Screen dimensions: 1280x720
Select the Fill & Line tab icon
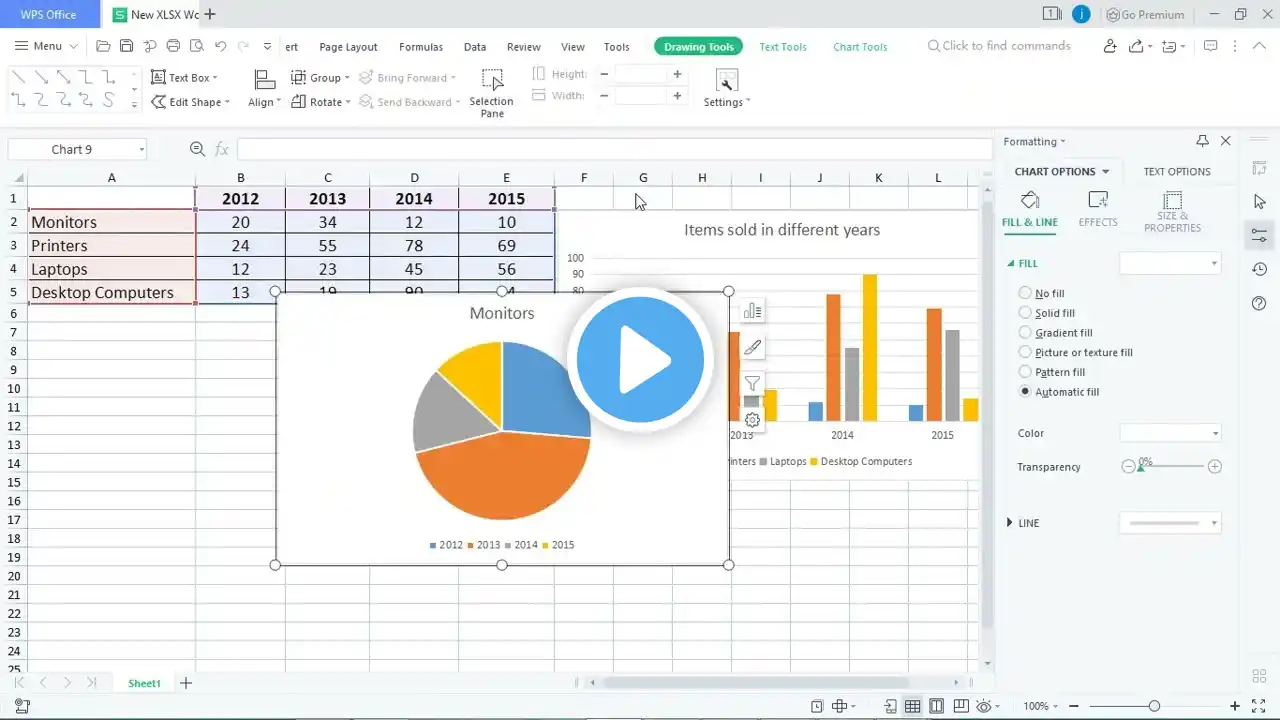pyautogui.click(x=1030, y=200)
